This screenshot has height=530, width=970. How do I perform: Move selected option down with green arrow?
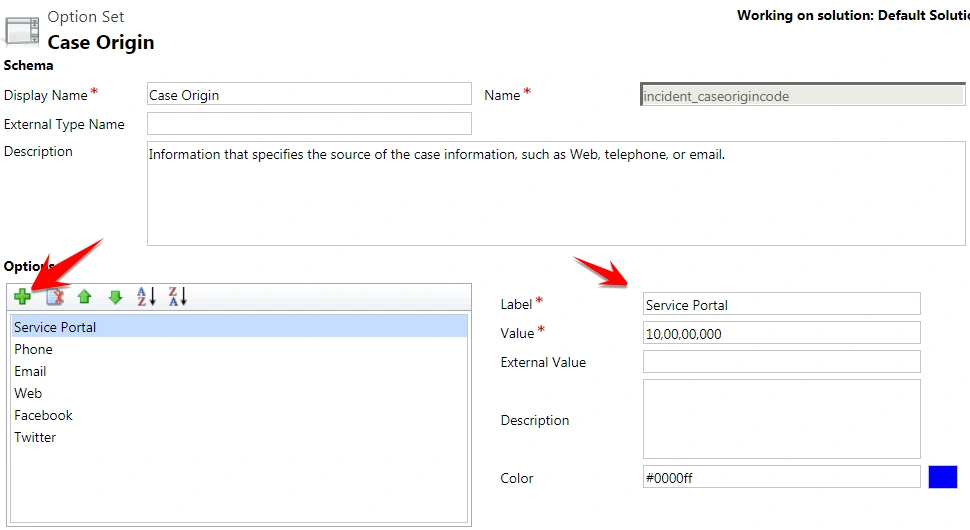point(115,297)
